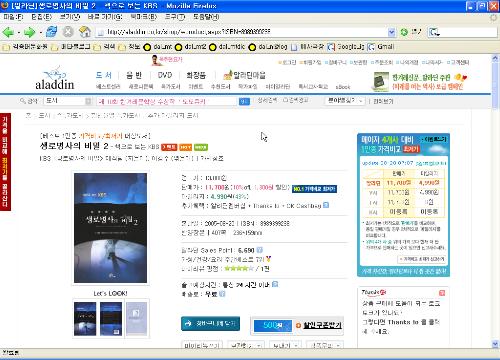Click the scrollbar up arrow

[495, 58]
